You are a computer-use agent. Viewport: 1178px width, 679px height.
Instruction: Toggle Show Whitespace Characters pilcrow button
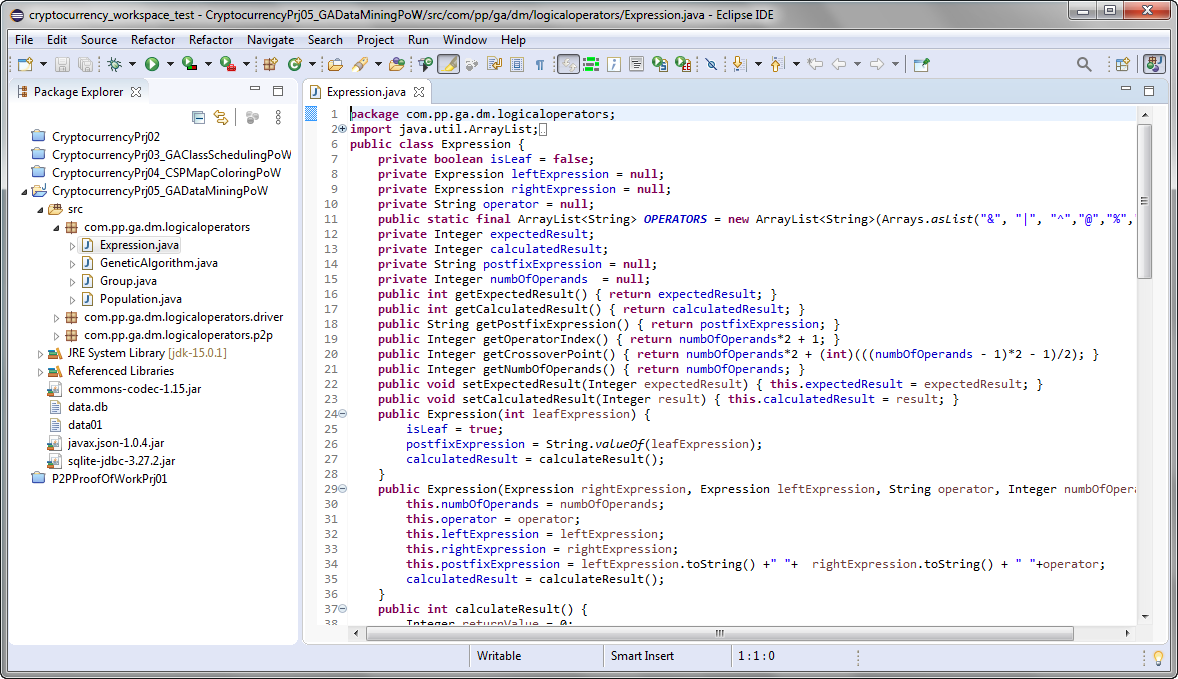[x=540, y=64]
